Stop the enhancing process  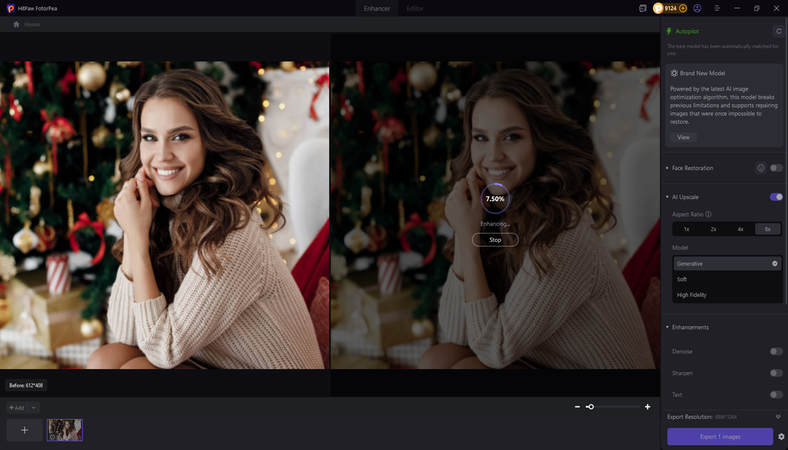(495, 240)
